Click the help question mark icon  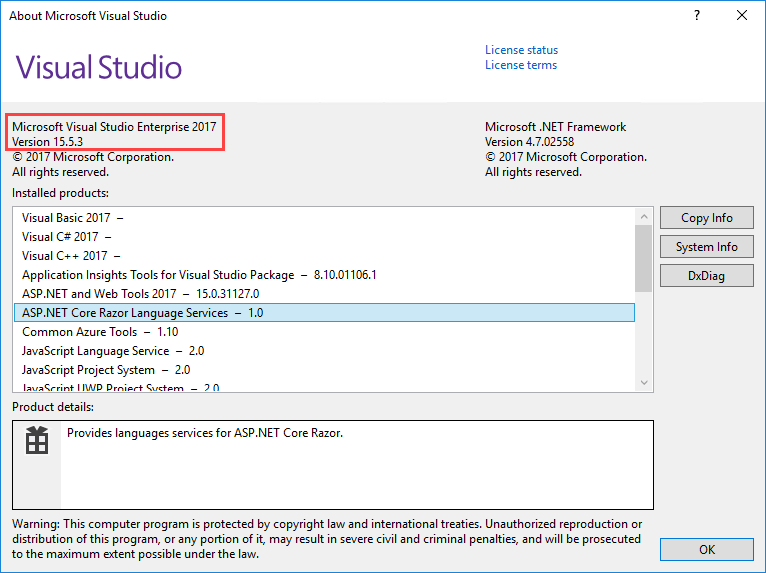pos(697,16)
